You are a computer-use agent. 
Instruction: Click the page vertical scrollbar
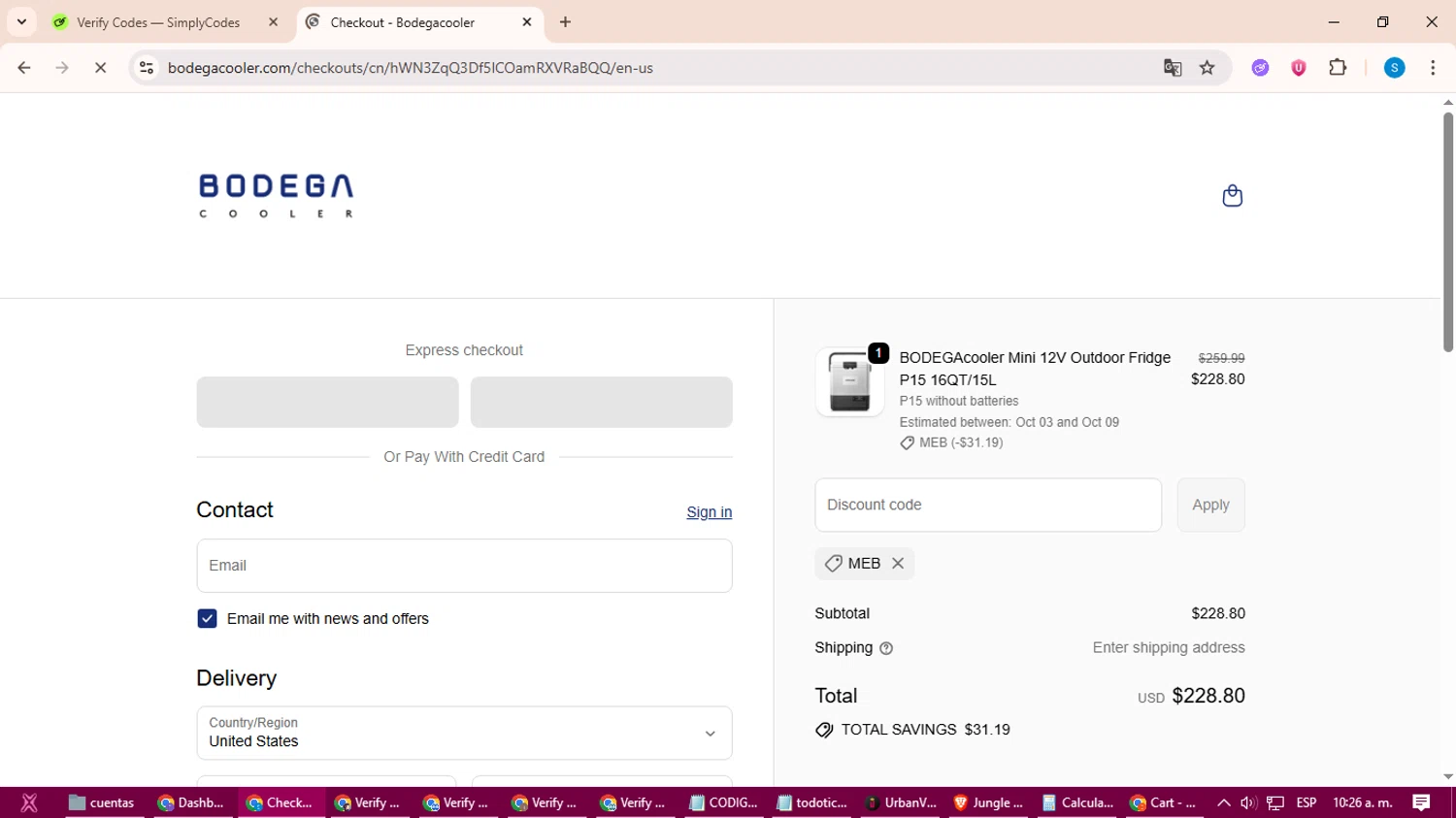point(1447,233)
